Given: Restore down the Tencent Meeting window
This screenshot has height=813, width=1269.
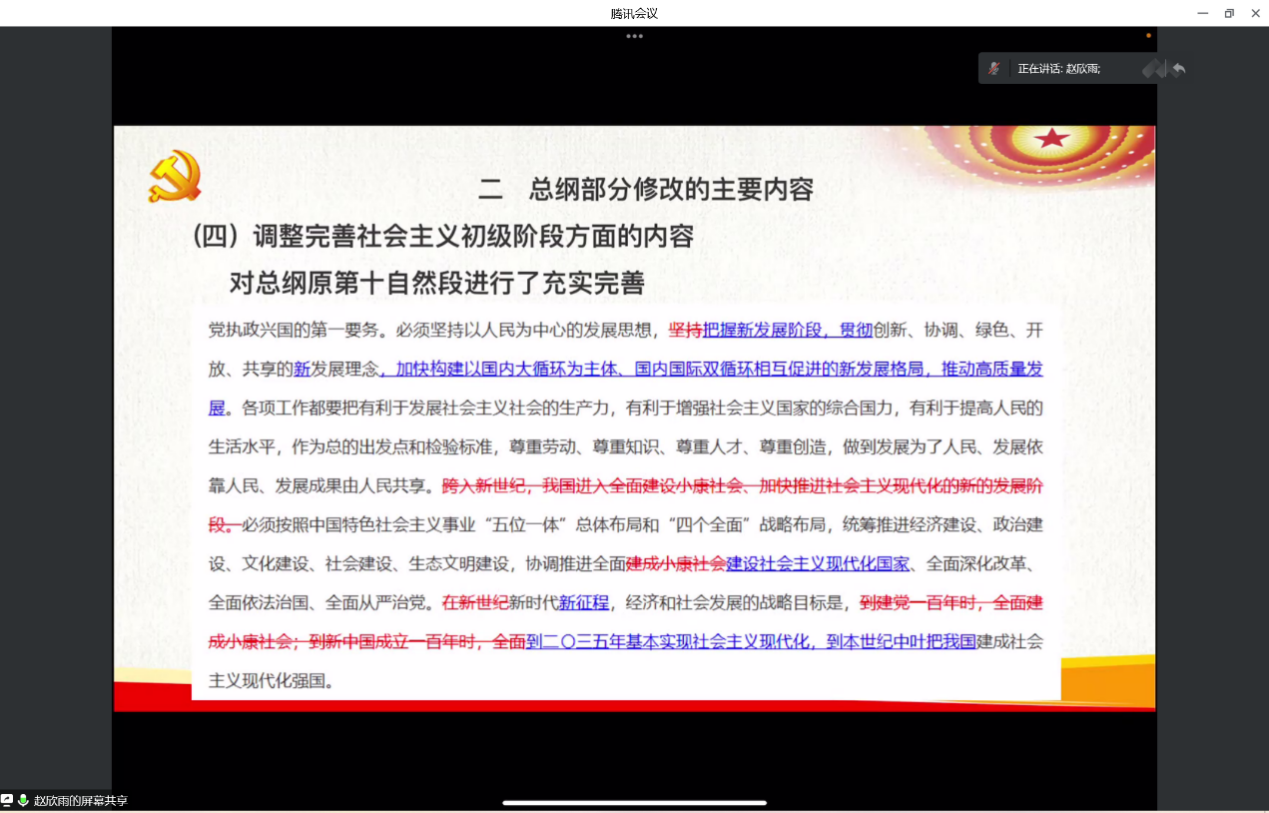Looking at the screenshot, I should [x=1229, y=13].
